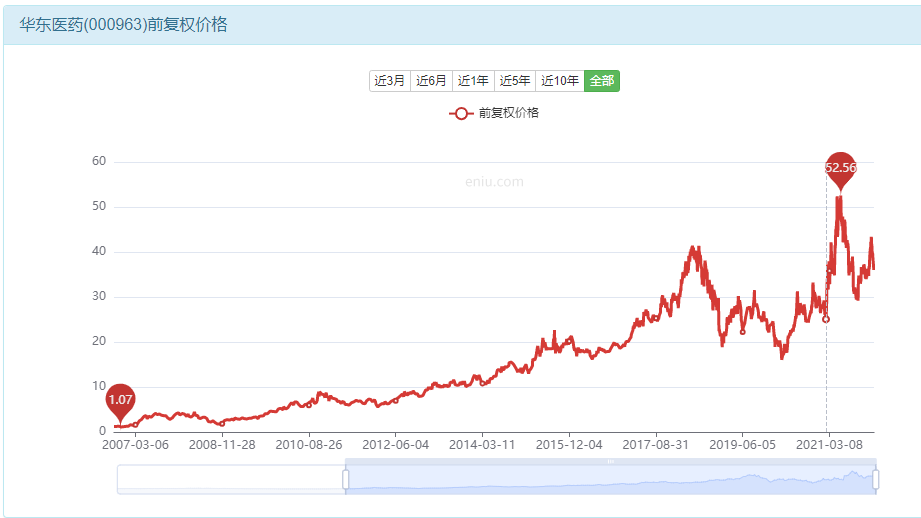Click the 华东医药(000963)前复权价格 title
The width and height of the screenshot is (921, 518).
123,25
